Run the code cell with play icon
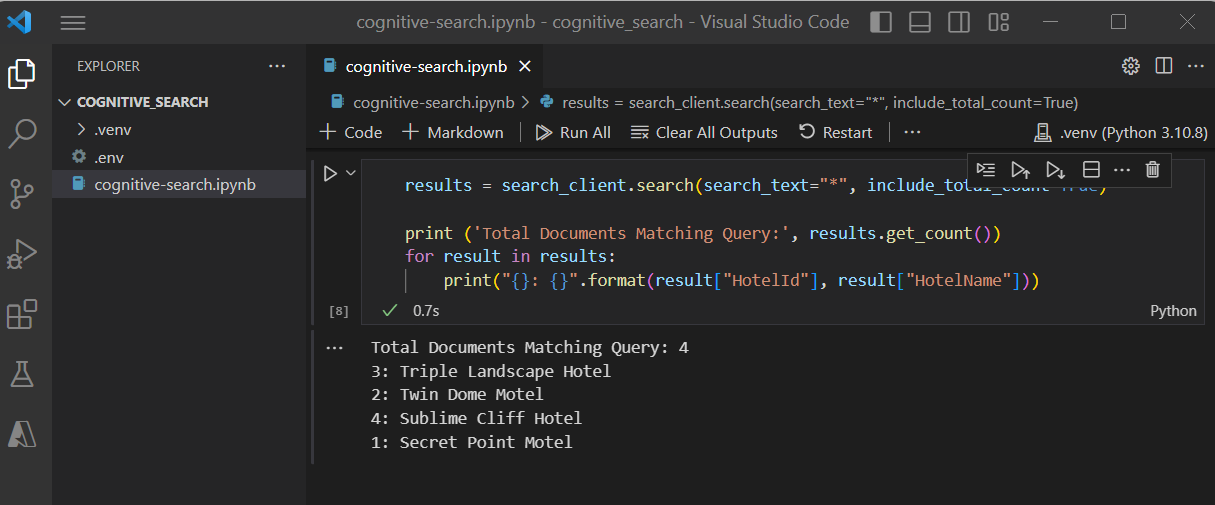The image size is (1215, 505). 330,174
